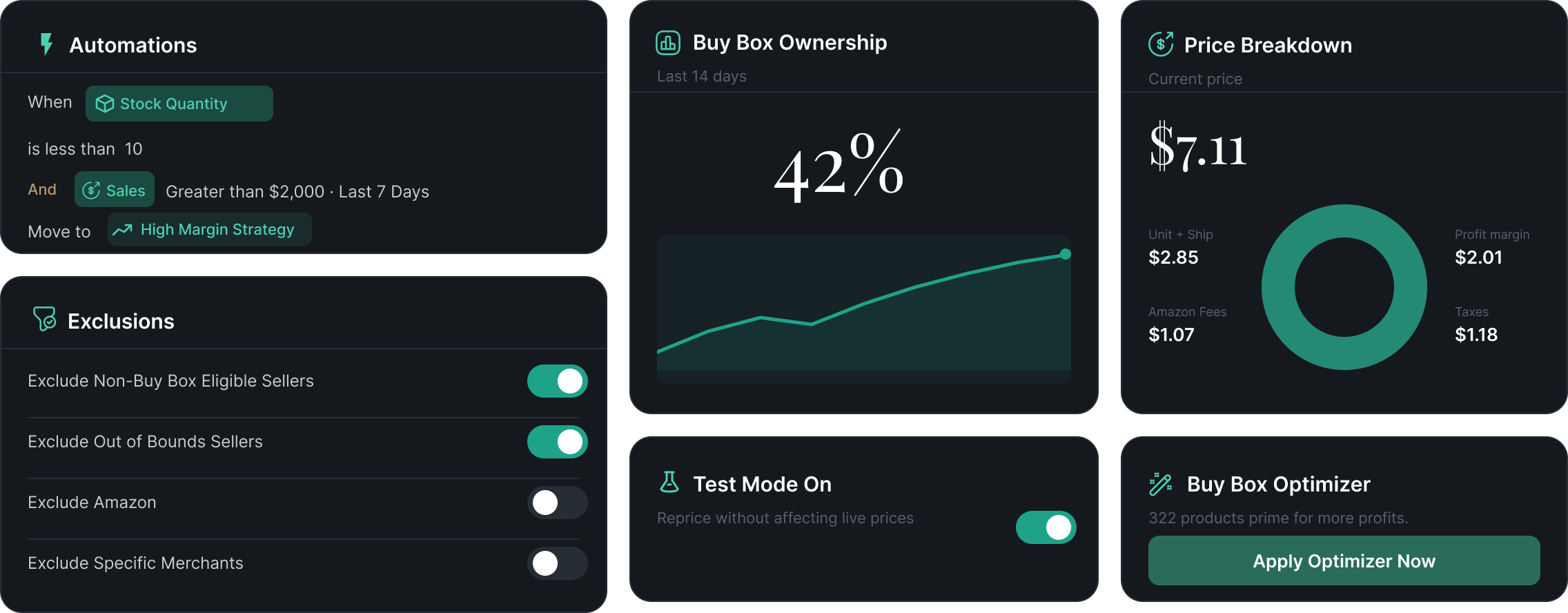Click the Automations lightning bolt icon

46,44
